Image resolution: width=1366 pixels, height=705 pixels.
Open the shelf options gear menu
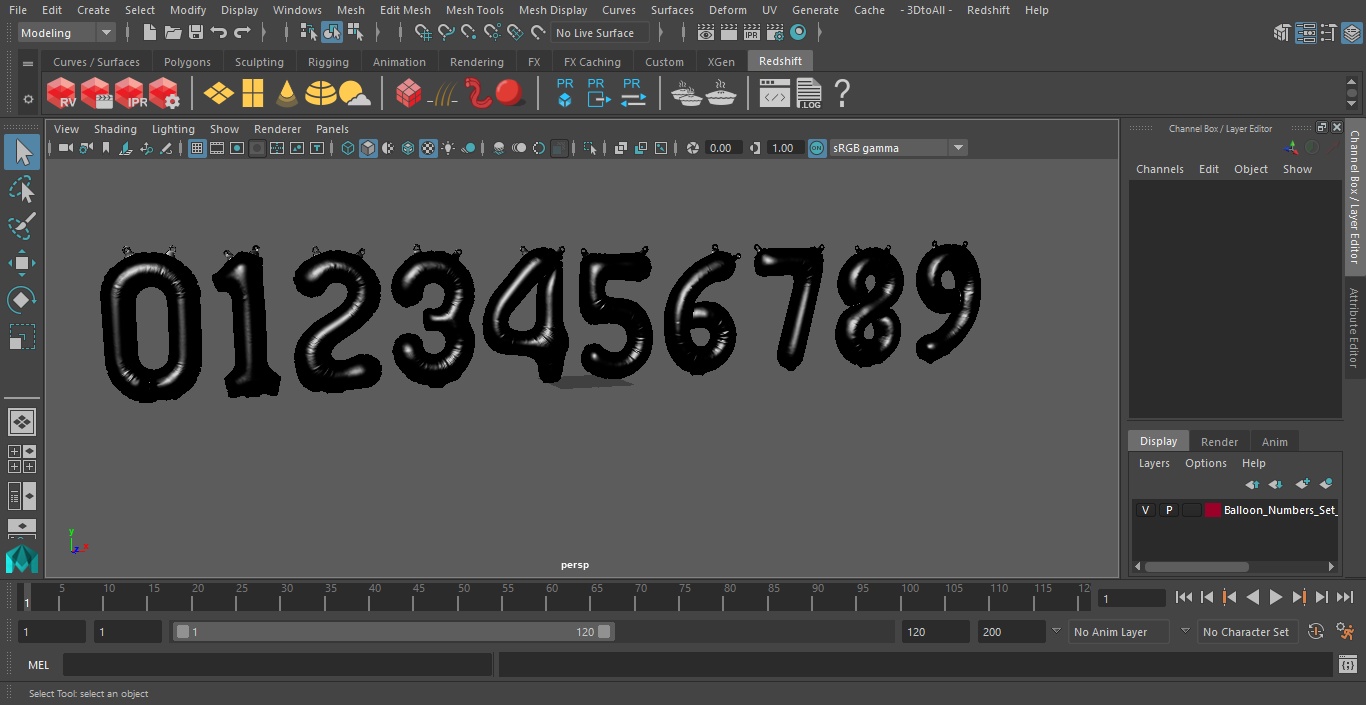click(x=28, y=99)
